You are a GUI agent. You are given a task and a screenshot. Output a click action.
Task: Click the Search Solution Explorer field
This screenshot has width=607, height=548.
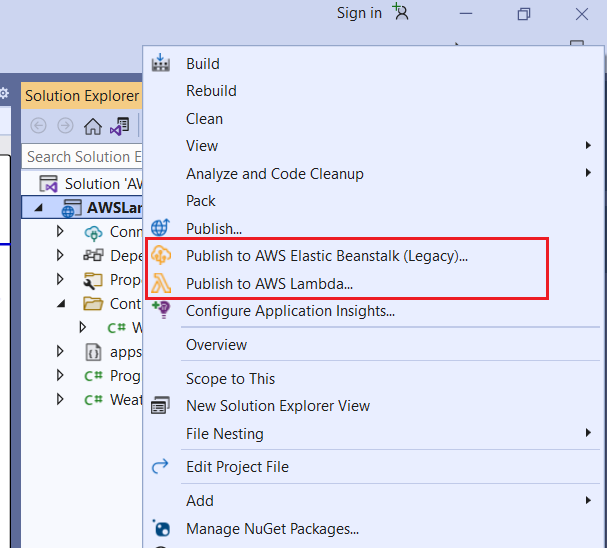[x=82, y=157]
